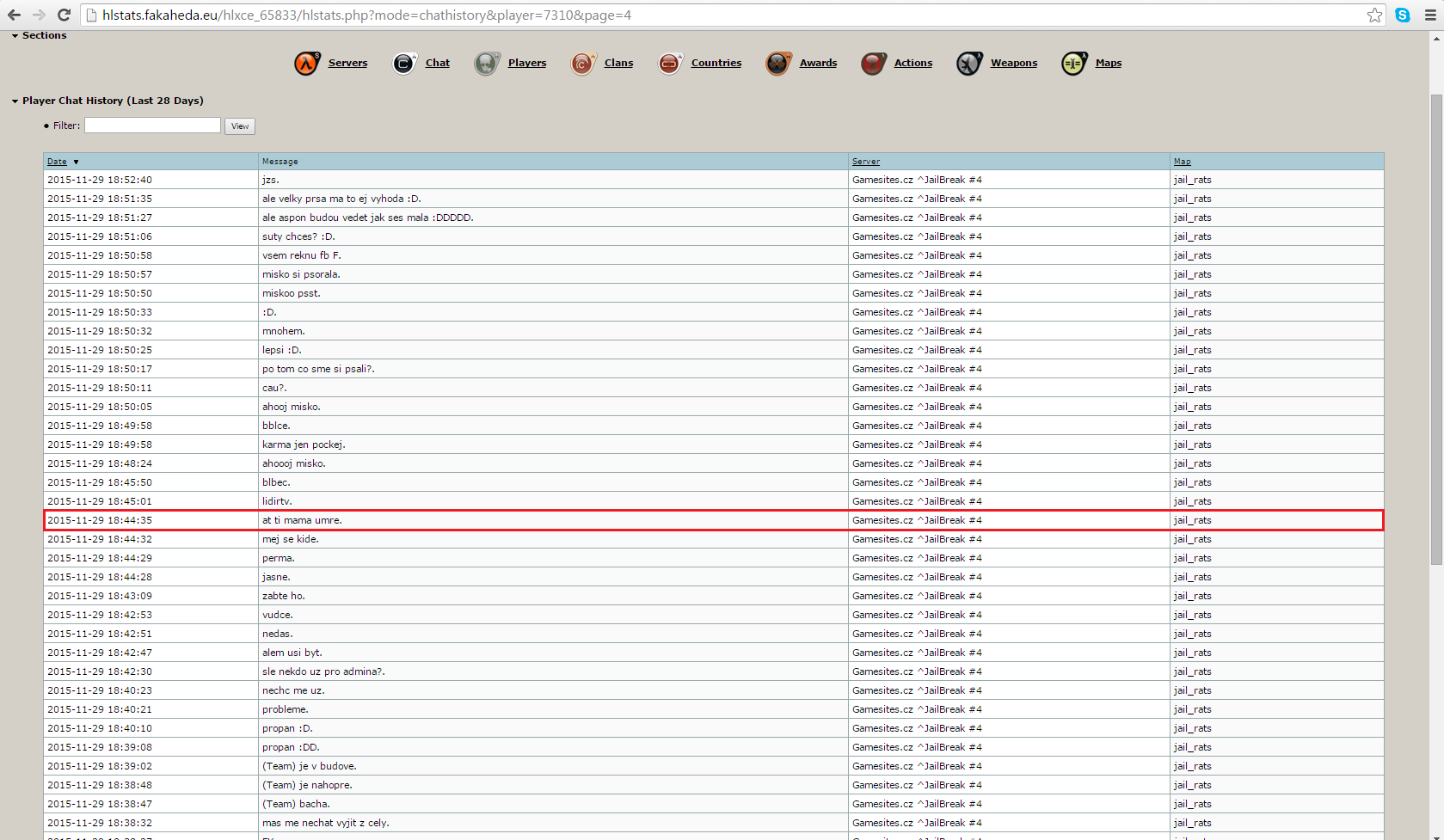The image size is (1444, 840).
Task: Go back in browser history
Action: coord(15,15)
